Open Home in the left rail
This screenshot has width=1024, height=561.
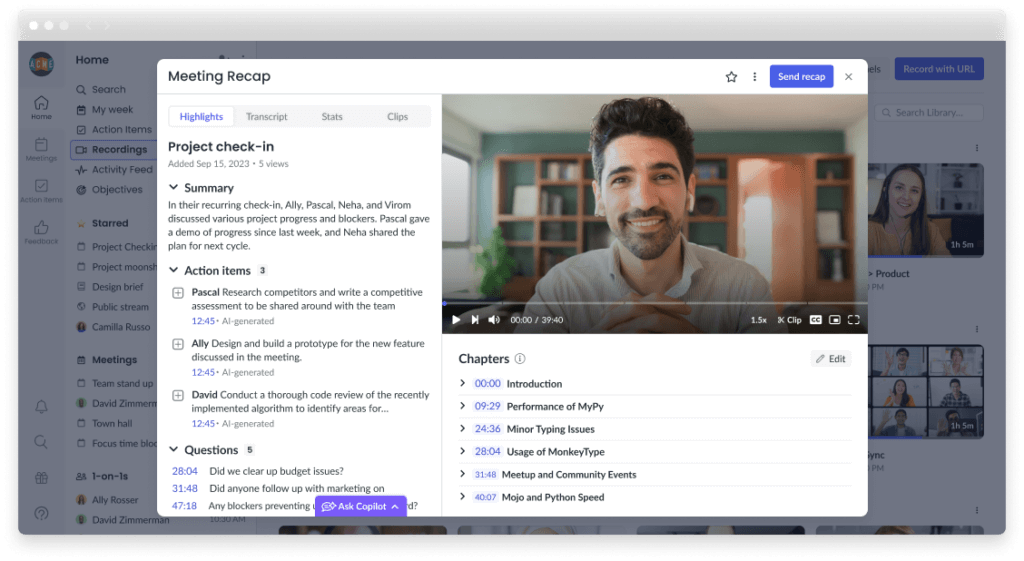point(41,108)
